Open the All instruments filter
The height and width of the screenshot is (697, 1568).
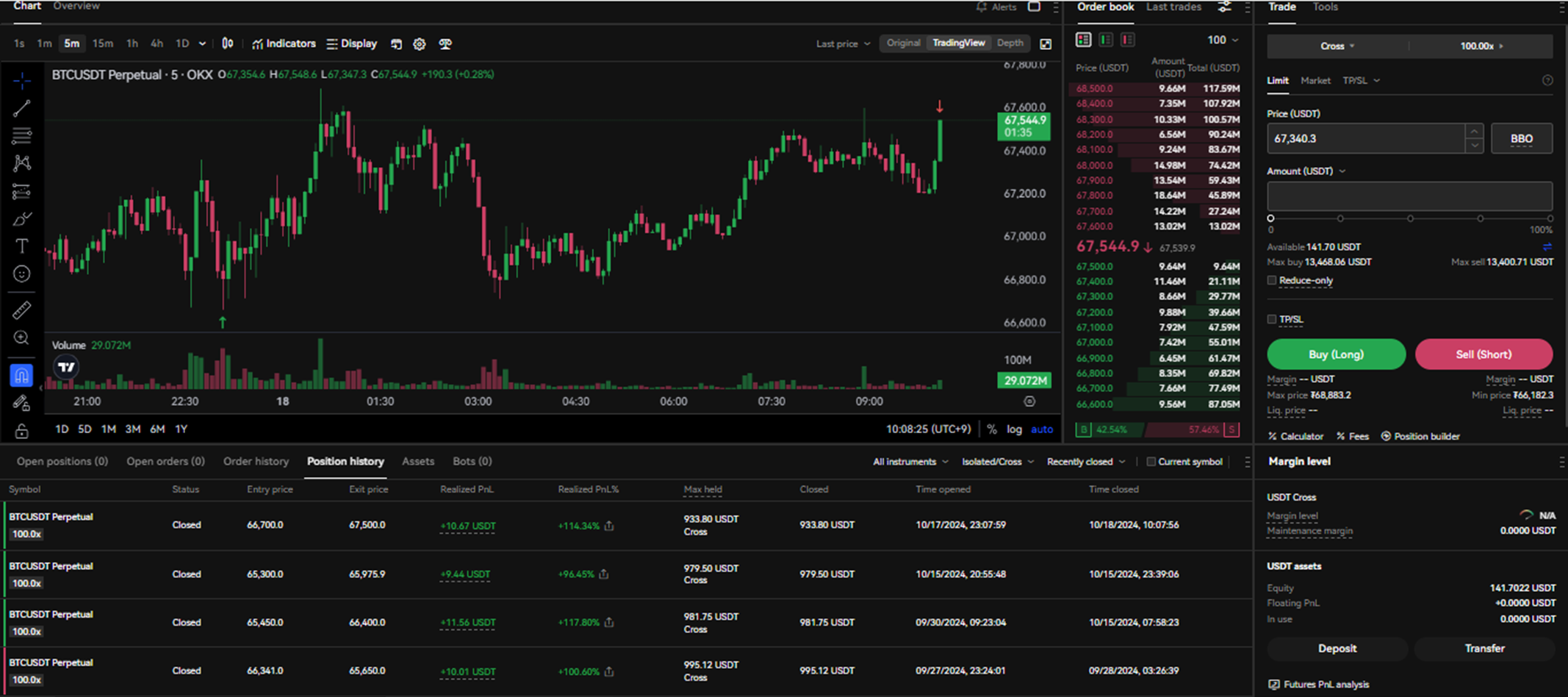pyautogui.click(x=910, y=462)
